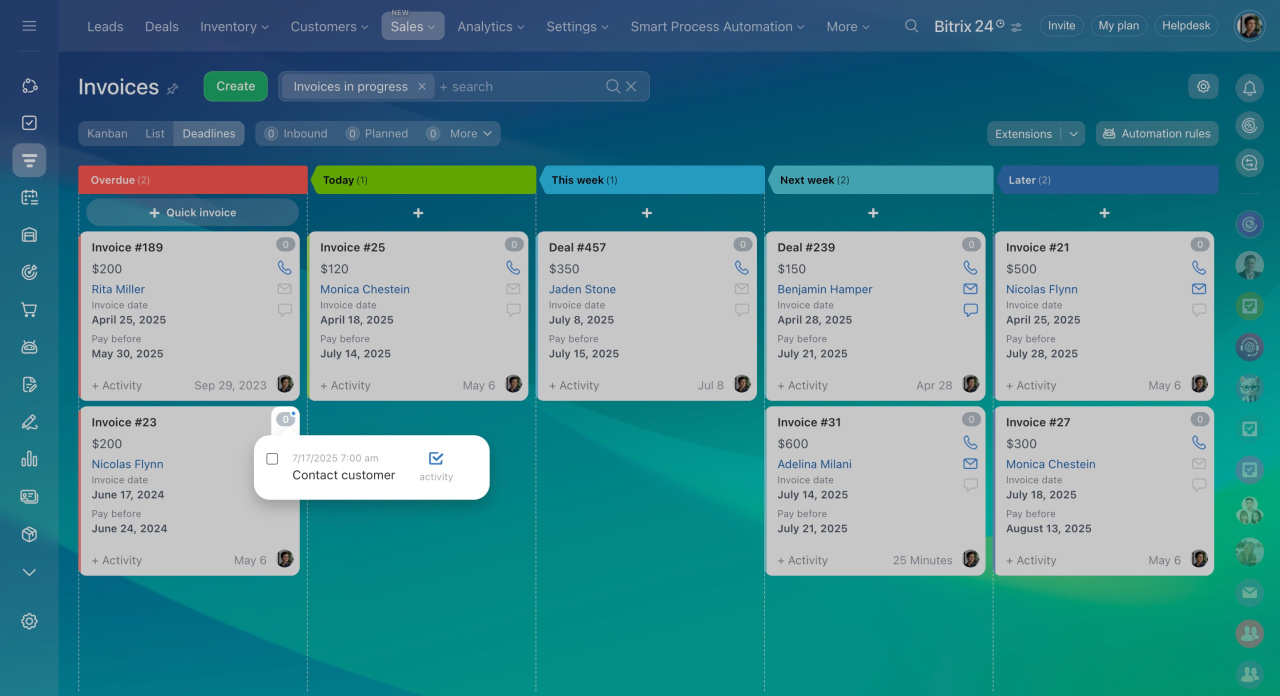Screen dimensions: 1280x696
Task: Switch to the Kanban view tab
Action: pos(107,134)
